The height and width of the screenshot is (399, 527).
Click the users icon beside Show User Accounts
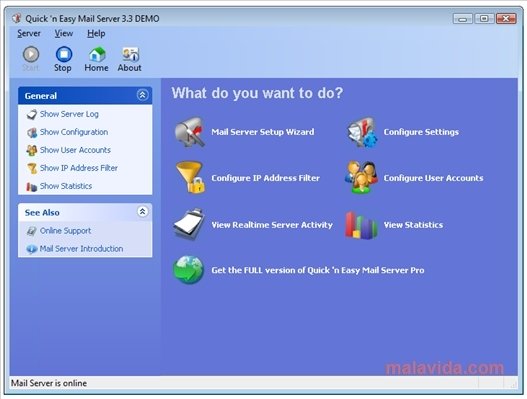[x=32, y=150]
